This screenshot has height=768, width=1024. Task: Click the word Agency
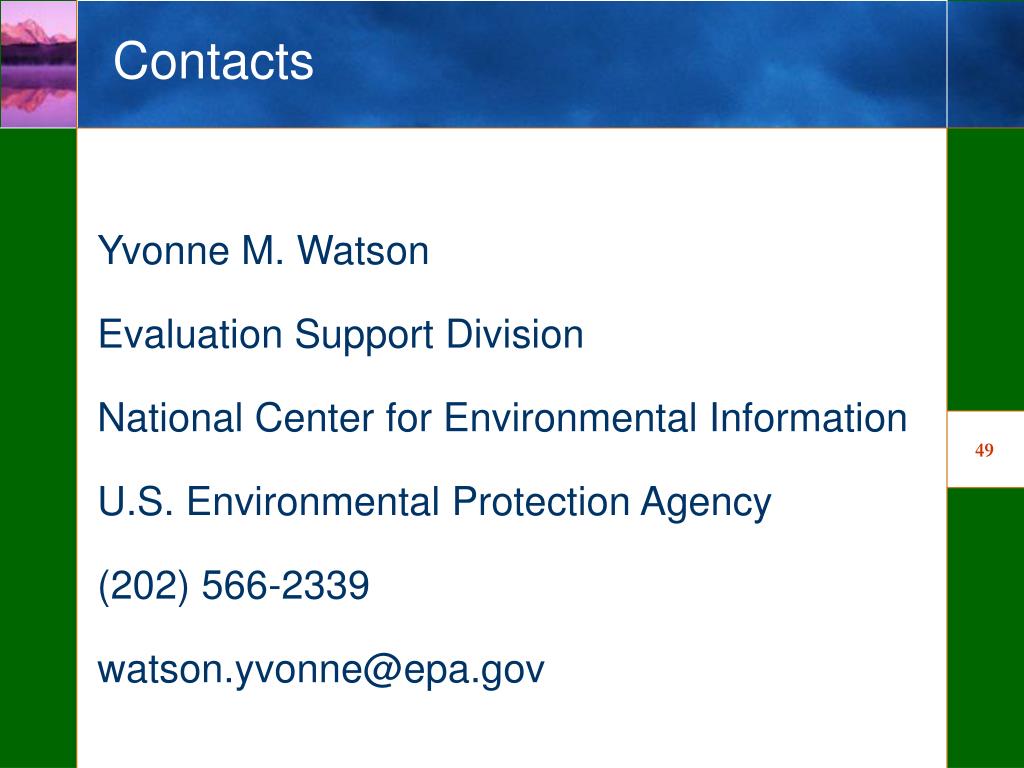[705, 504]
